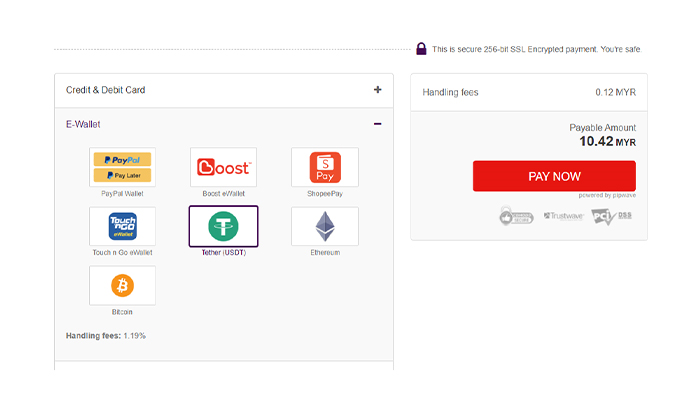Select the Bitcoin payment option
The width and height of the screenshot is (700, 400).
[x=122, y=285]
